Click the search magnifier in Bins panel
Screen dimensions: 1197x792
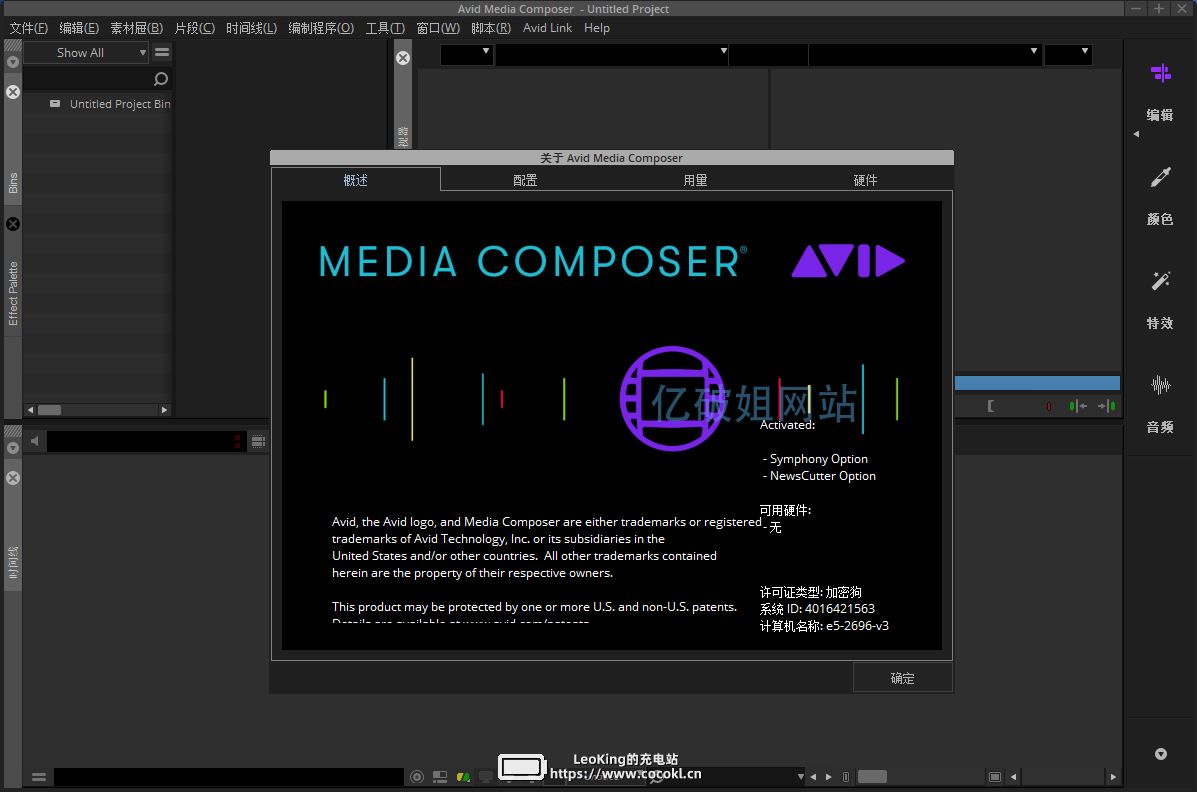pos(160,79)
